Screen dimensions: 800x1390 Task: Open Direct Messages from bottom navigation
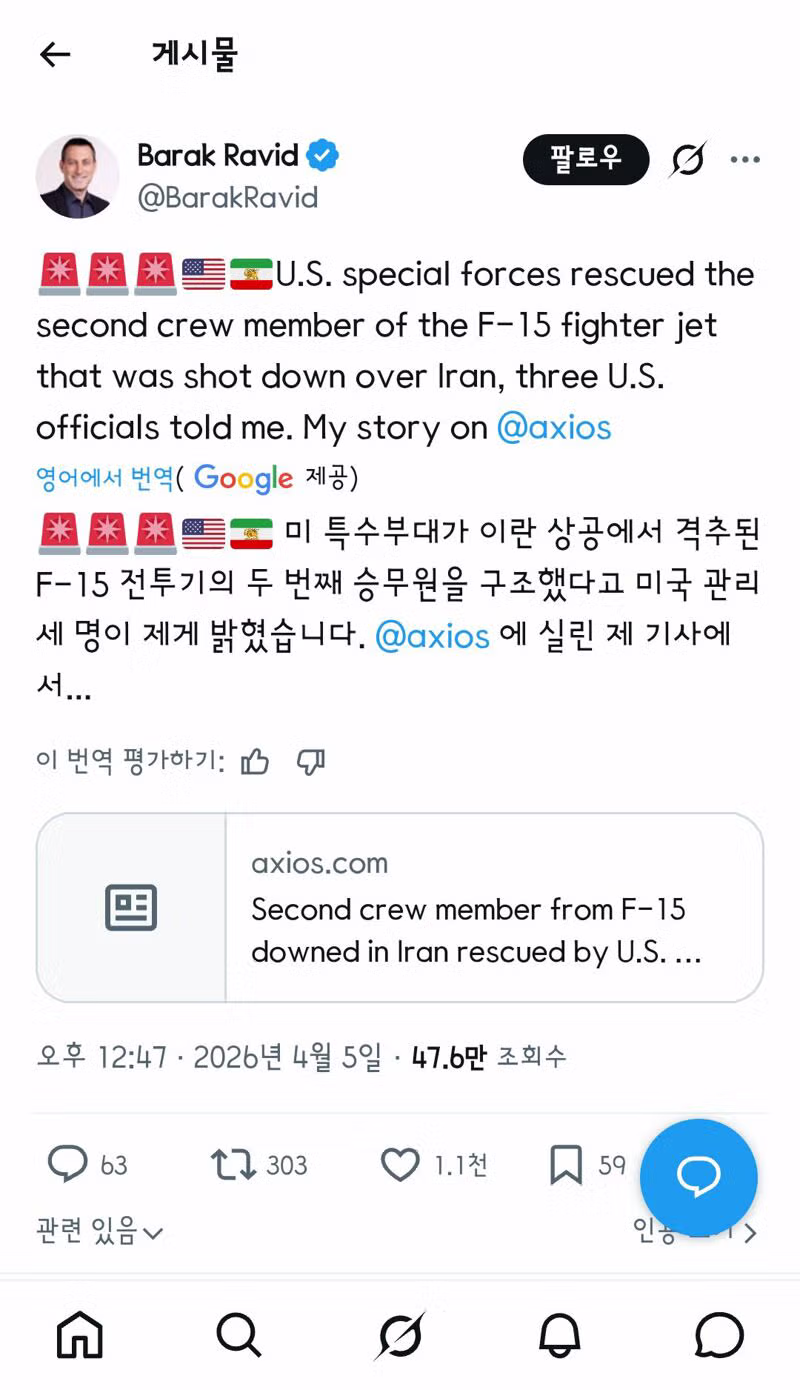(718, 1334)
